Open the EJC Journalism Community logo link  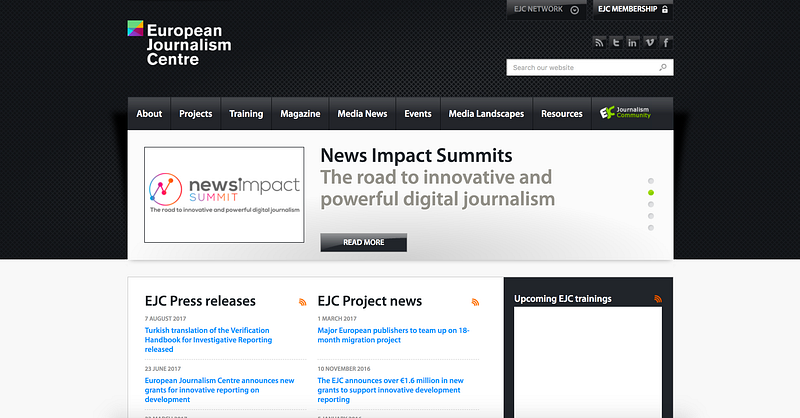click(626, 113)
